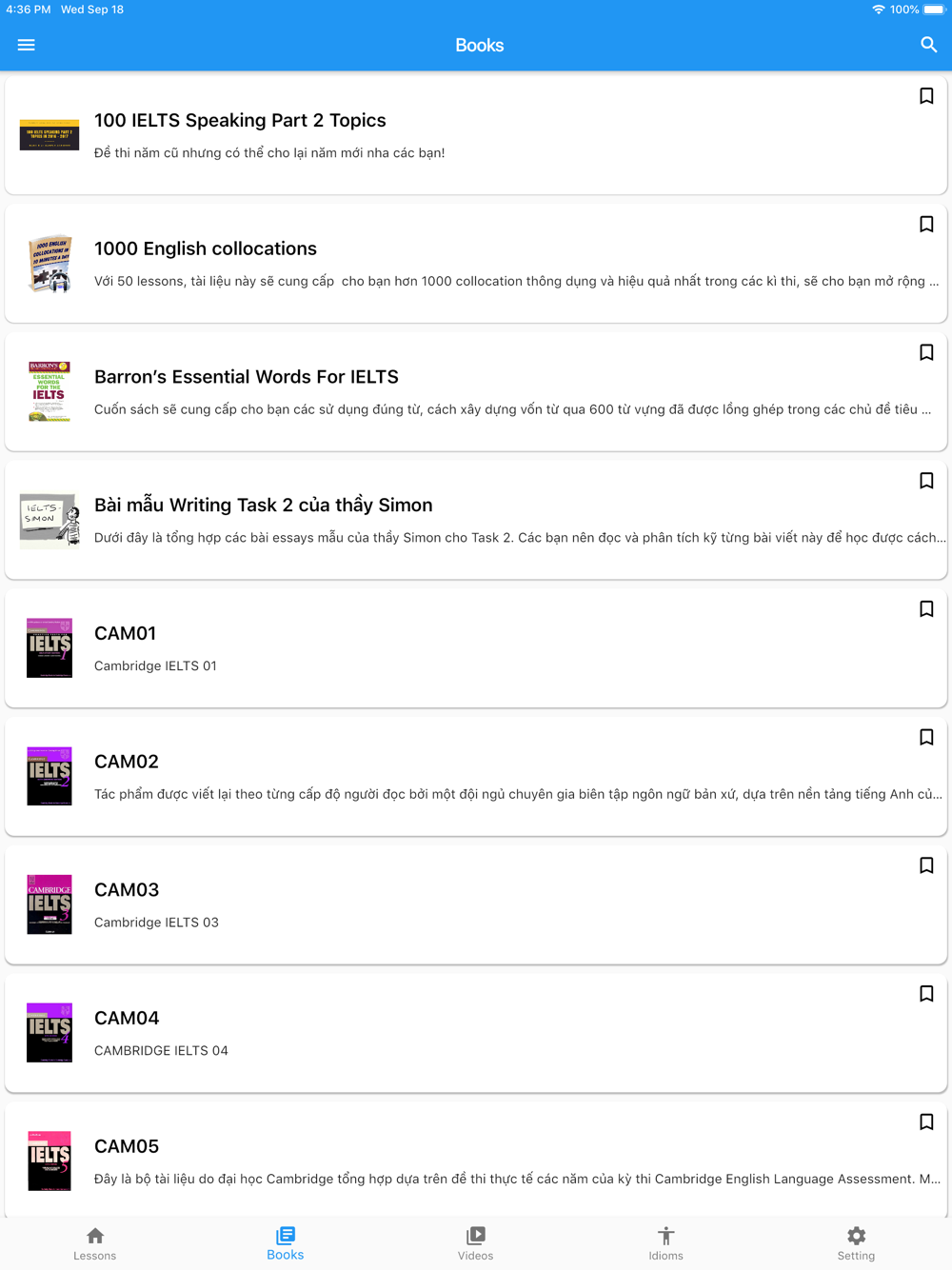Open the Setting gear tab
The width and height of the screenshot is (952, 1270).
point(856,1243)
